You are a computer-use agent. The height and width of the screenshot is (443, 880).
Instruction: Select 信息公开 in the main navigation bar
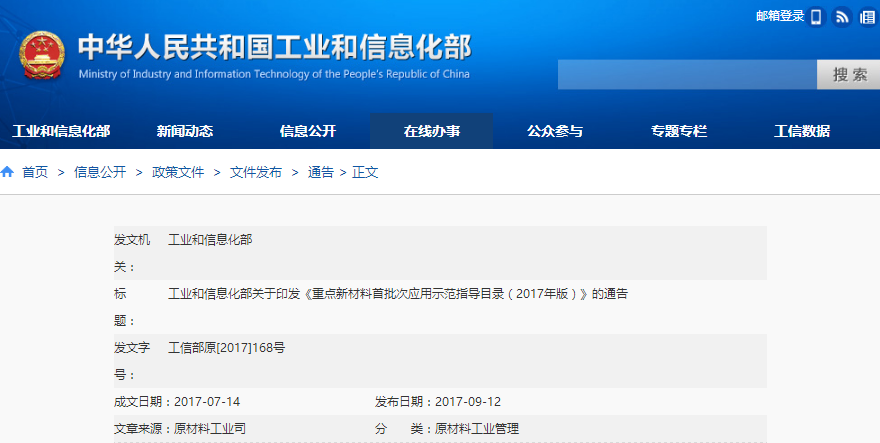(308, 131)
